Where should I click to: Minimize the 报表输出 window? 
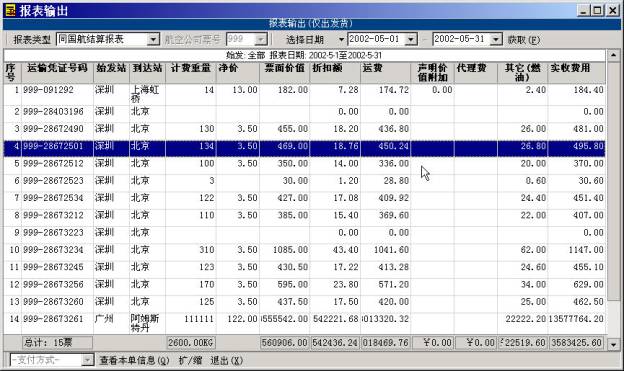click(x=583, y=10)
